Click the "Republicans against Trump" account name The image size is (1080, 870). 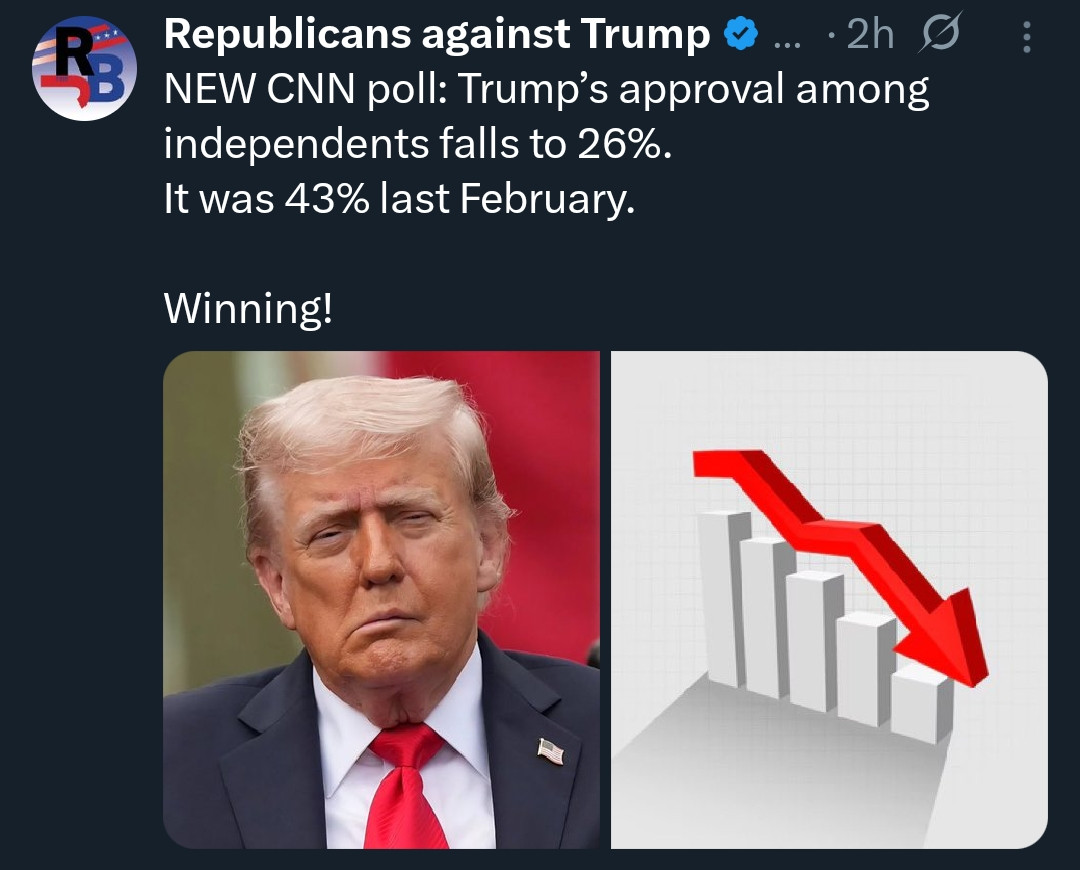tap(437, 36)
